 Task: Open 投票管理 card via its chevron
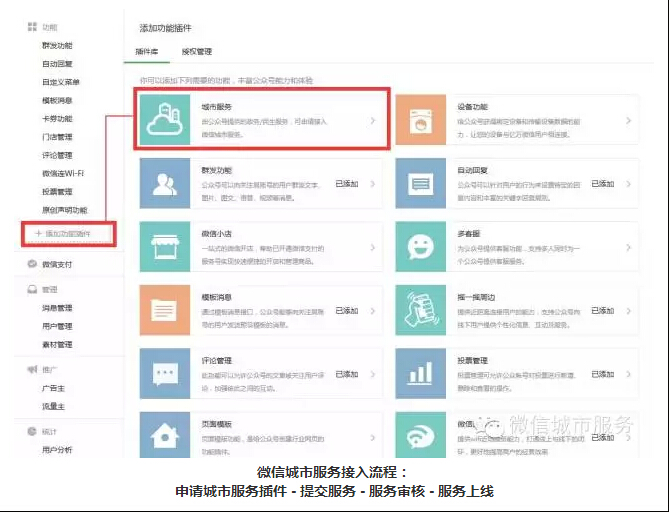click(628, 374)
